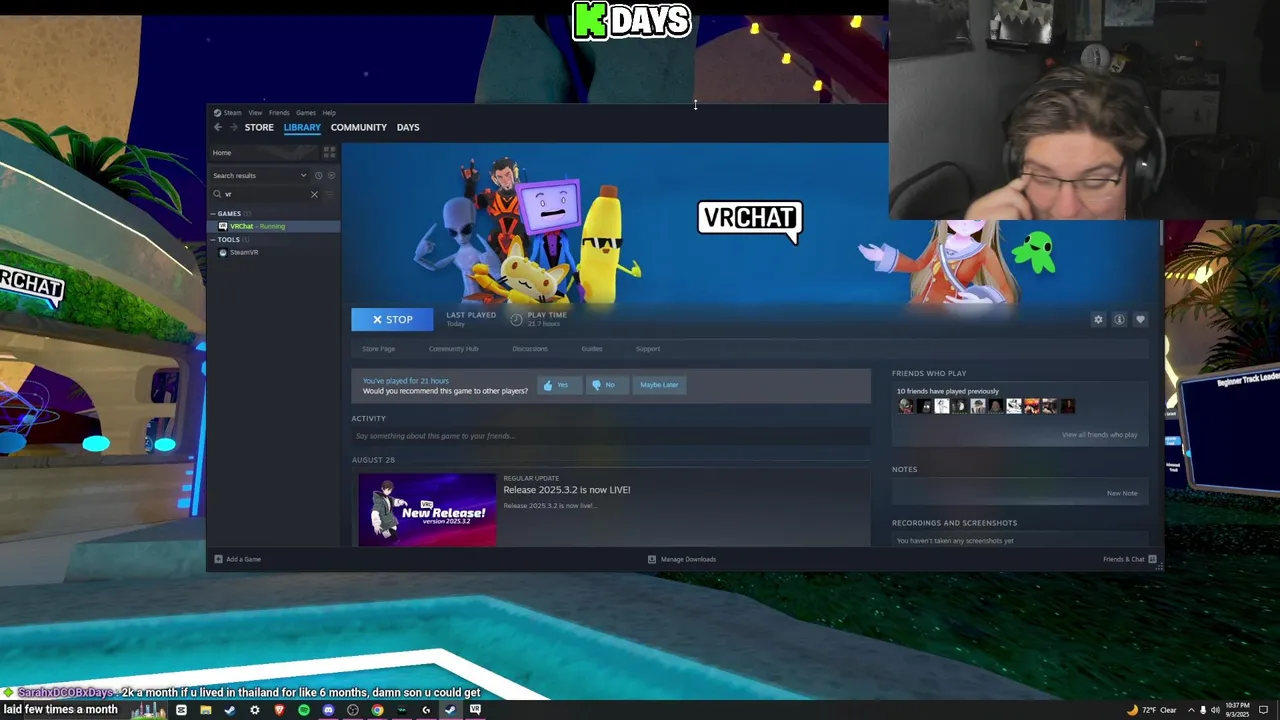1280x720 pixels.
Task: Click the Steam page vertical scrollbar
Action: (1161, 232)
